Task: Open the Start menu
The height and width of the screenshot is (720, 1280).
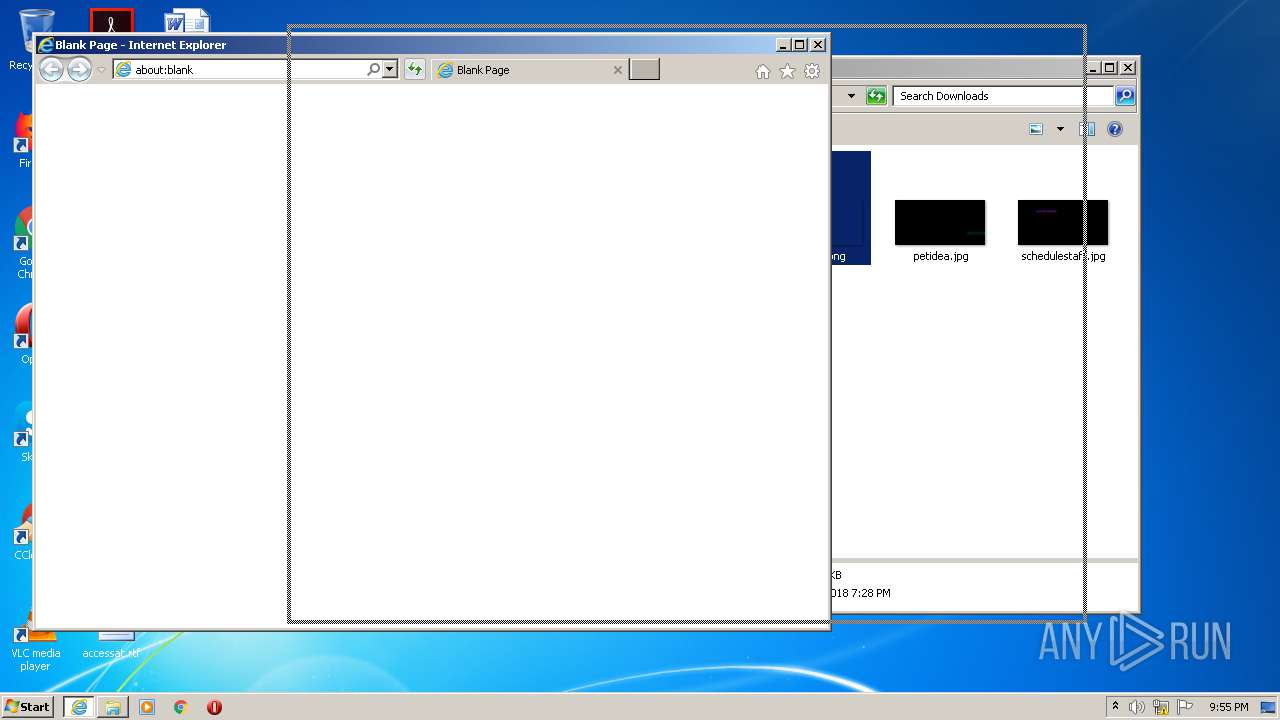Action: pyautogui.click(x=28, y=706)
